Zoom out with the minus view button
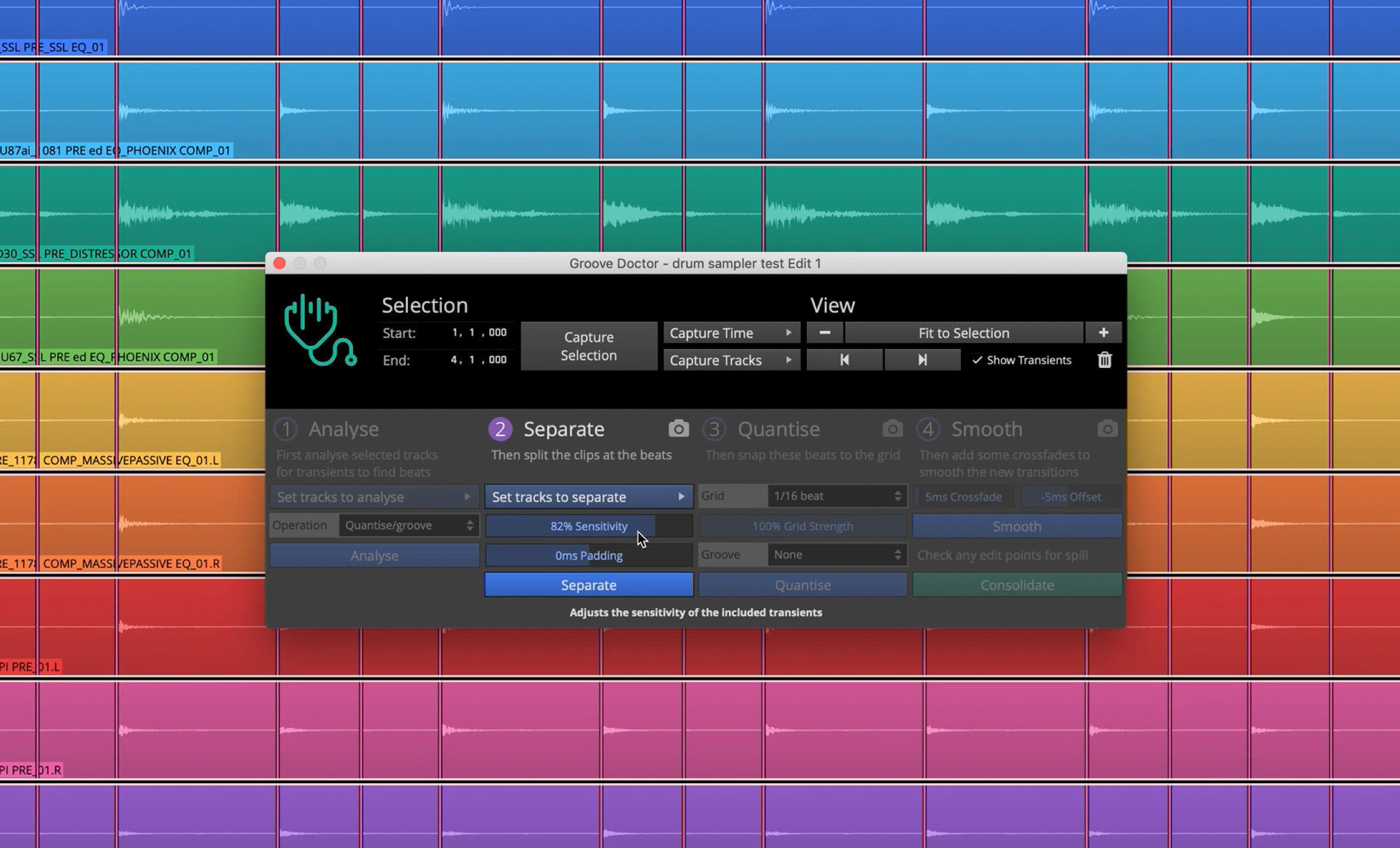The width and height of the screenshot is (1400, 848). [825, 333]
